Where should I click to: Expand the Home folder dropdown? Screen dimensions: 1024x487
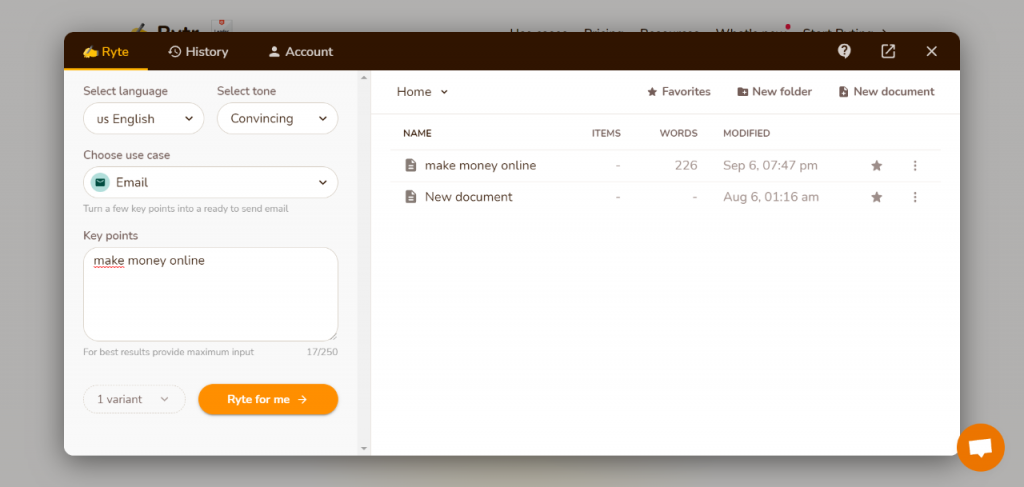[422, 92]
